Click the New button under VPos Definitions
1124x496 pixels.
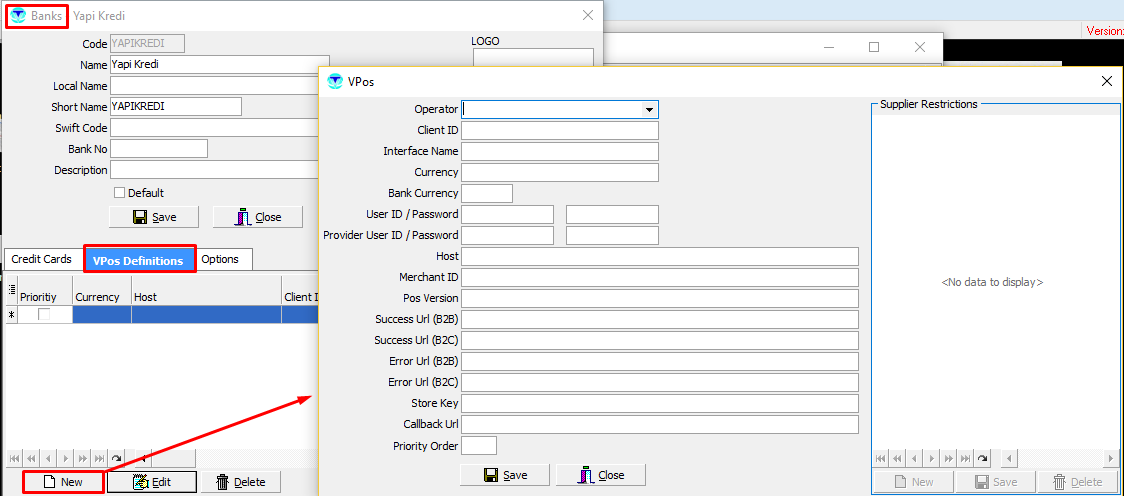coord(63,481)
